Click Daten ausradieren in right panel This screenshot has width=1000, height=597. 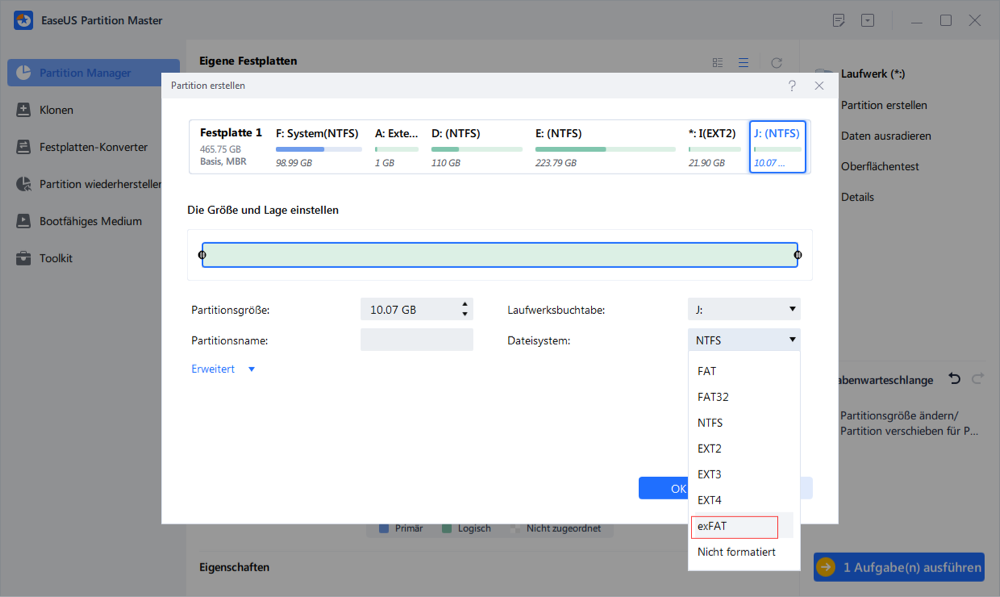point(885,136)
